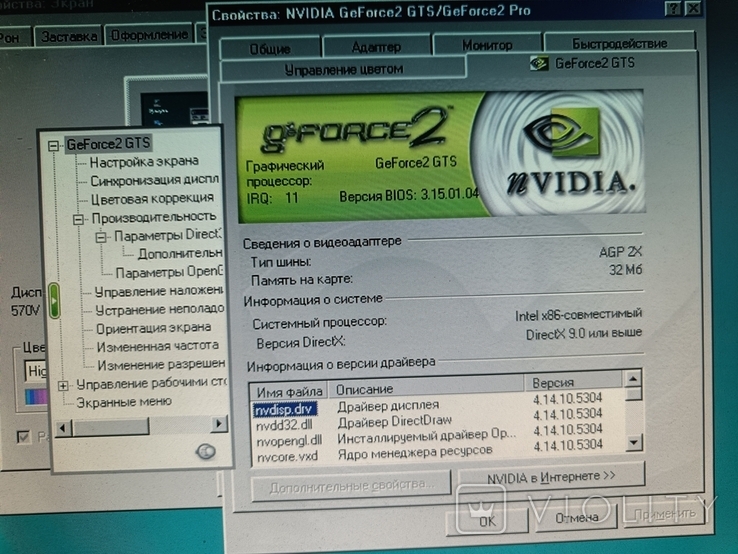This screenshot has height=554, width=738.
Task: Collapse the Производительность tree node
Action: (x=79, y=219)
